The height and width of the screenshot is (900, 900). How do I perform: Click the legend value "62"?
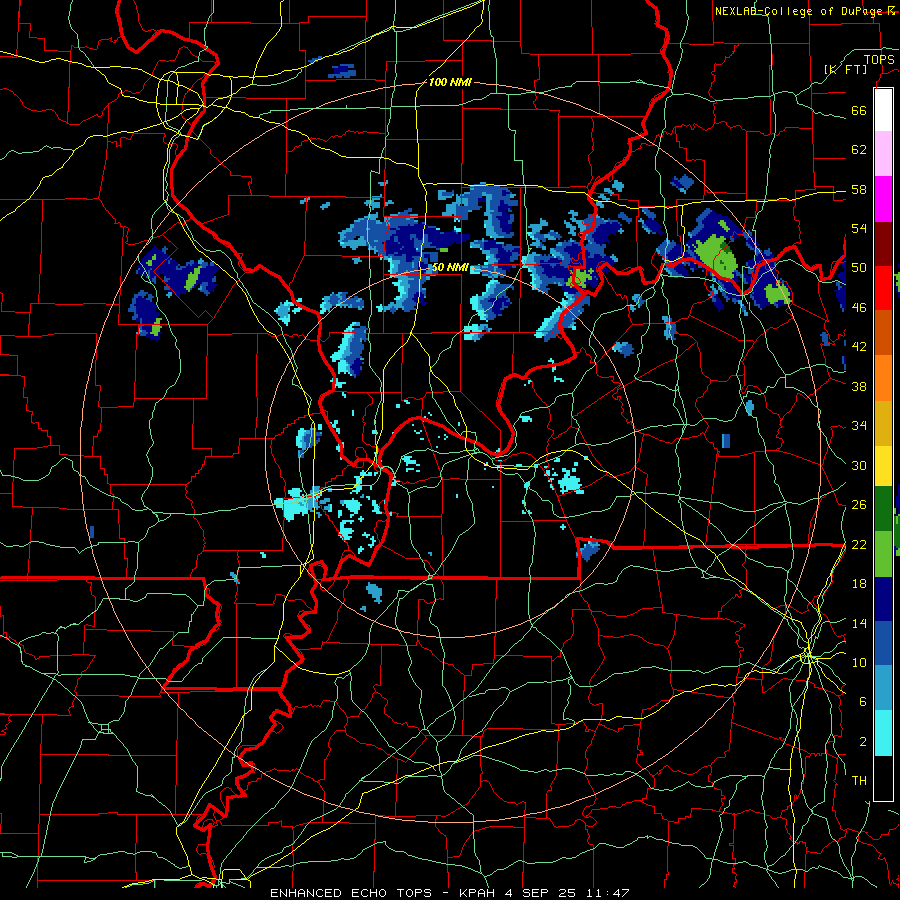859,150
